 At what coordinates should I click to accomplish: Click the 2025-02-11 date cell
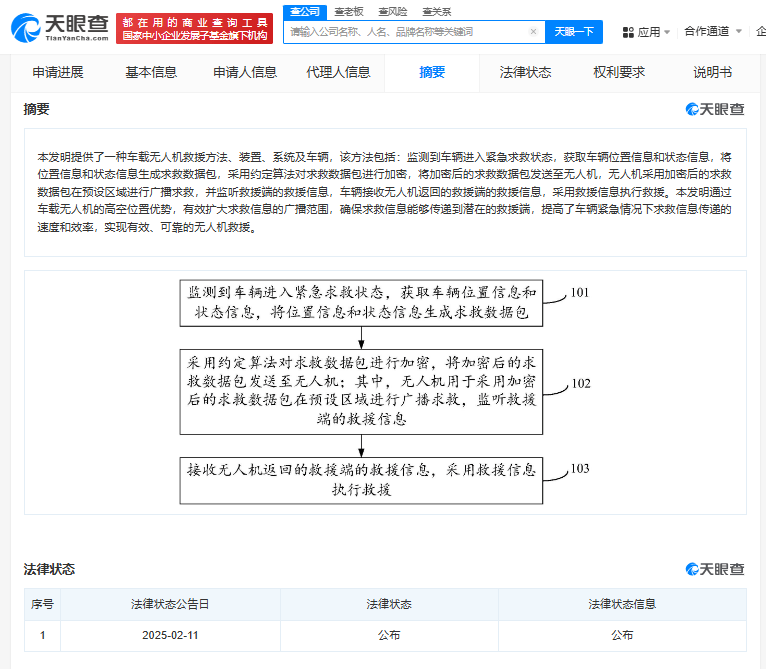(x=170, y=635)
